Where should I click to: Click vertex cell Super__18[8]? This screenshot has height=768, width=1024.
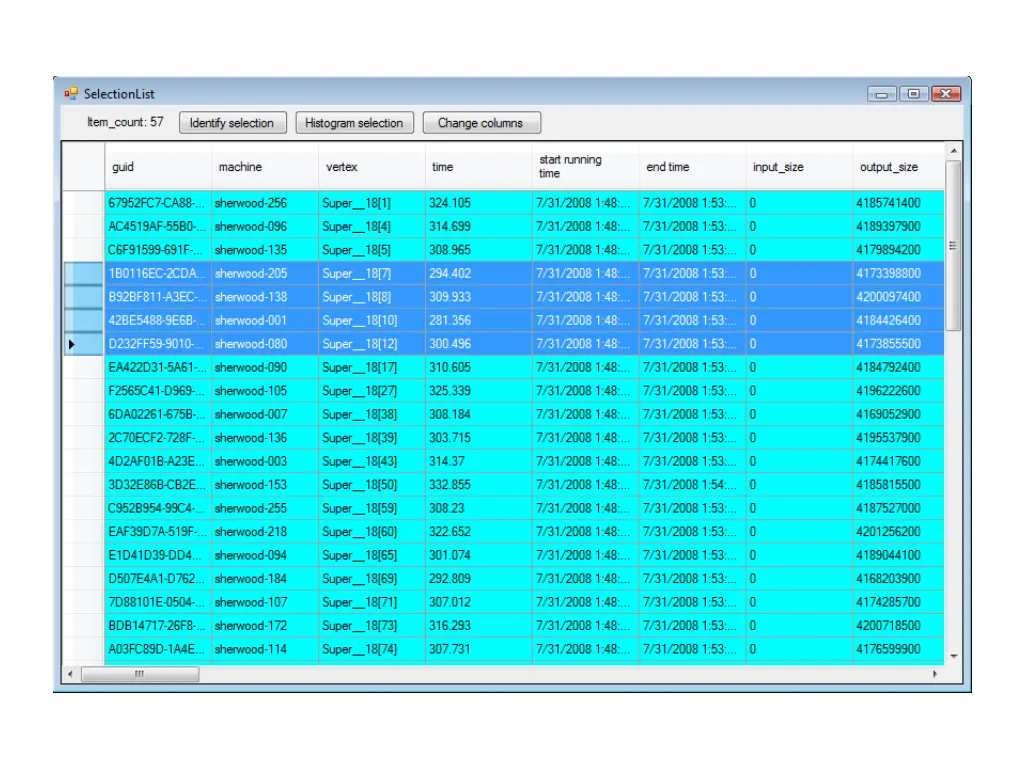coord(372,297)
